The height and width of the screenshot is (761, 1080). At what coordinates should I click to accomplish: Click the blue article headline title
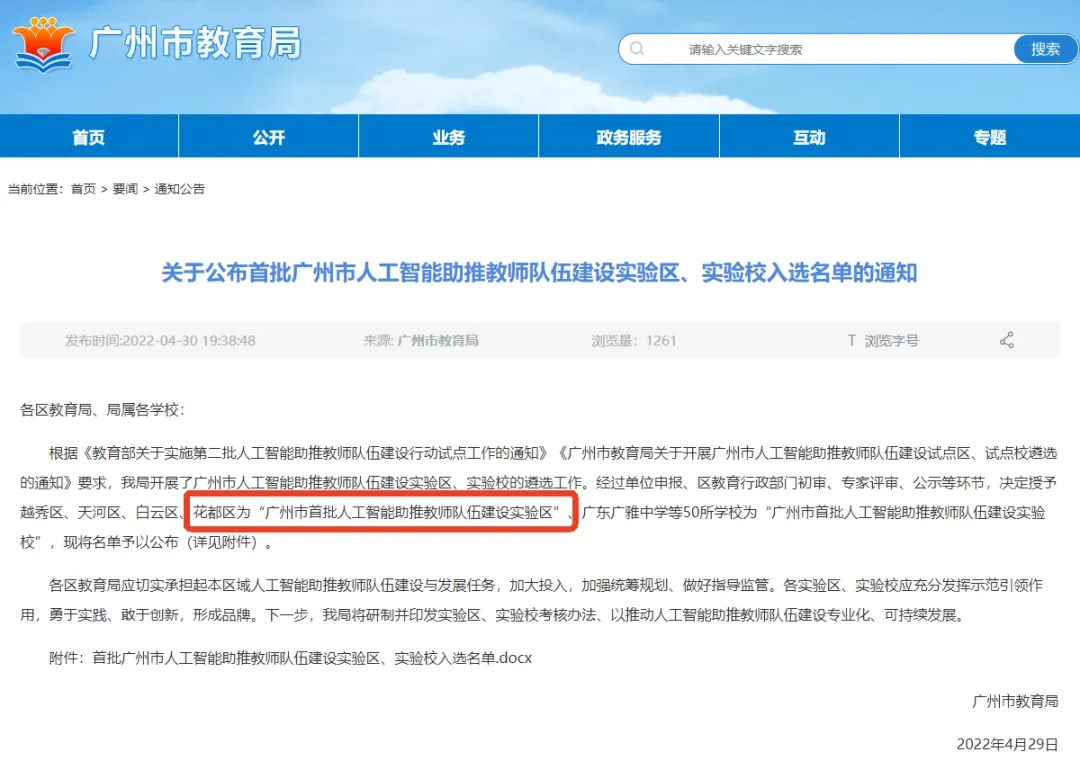539,272
